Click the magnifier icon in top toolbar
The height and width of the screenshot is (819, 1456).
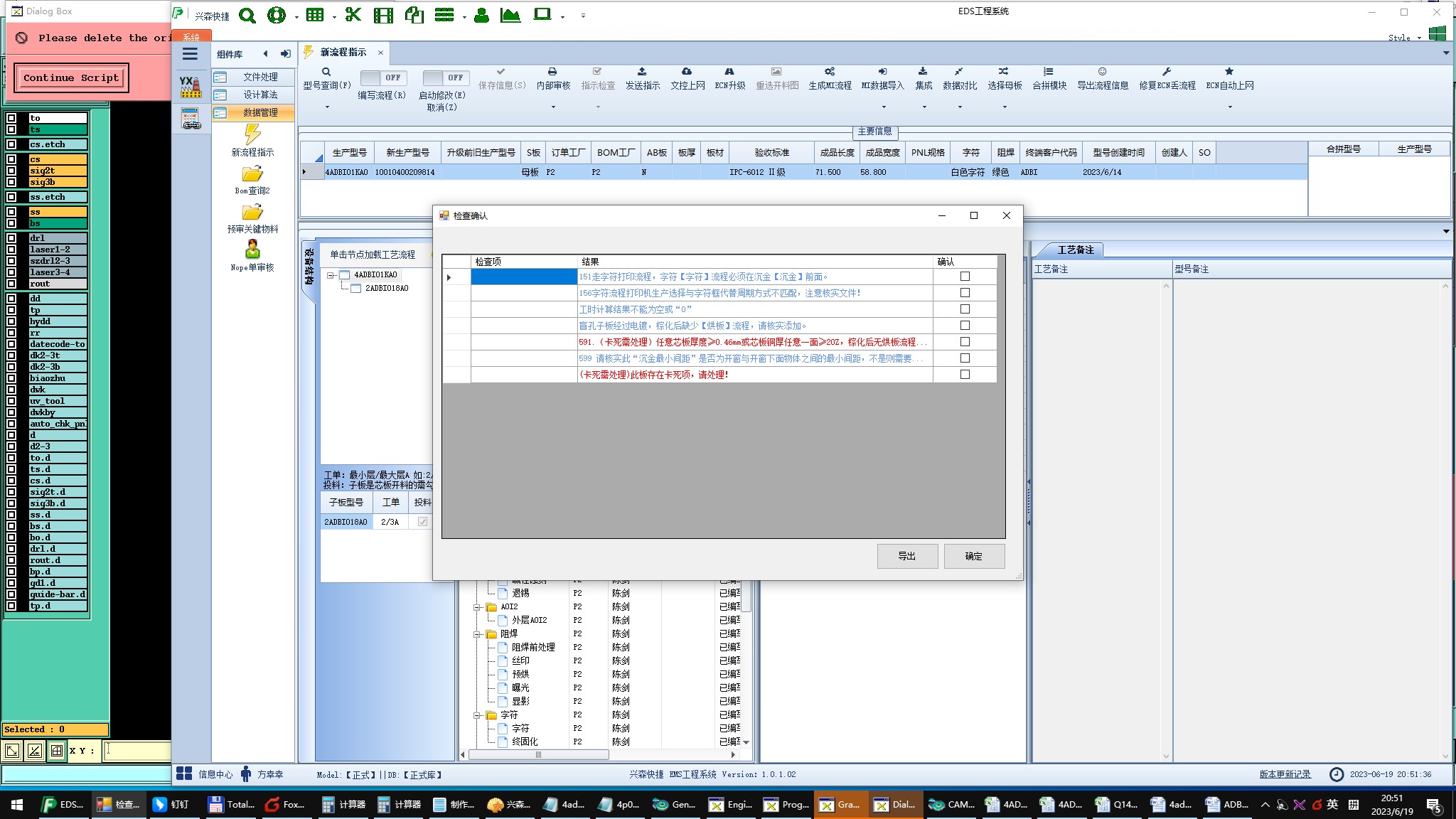[247, 16]
